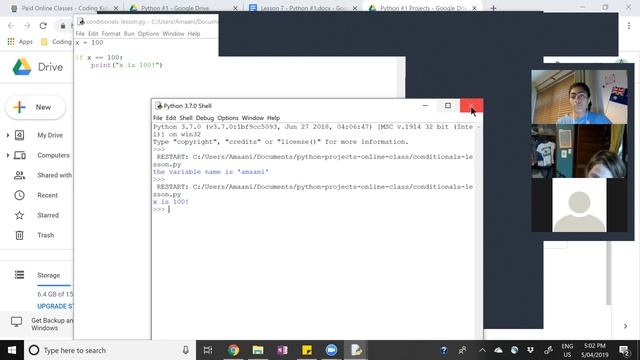Open Help menu in Python Shell
This screenshot has width=640, height=360.
pyautogui.click(x=273, y=118)
